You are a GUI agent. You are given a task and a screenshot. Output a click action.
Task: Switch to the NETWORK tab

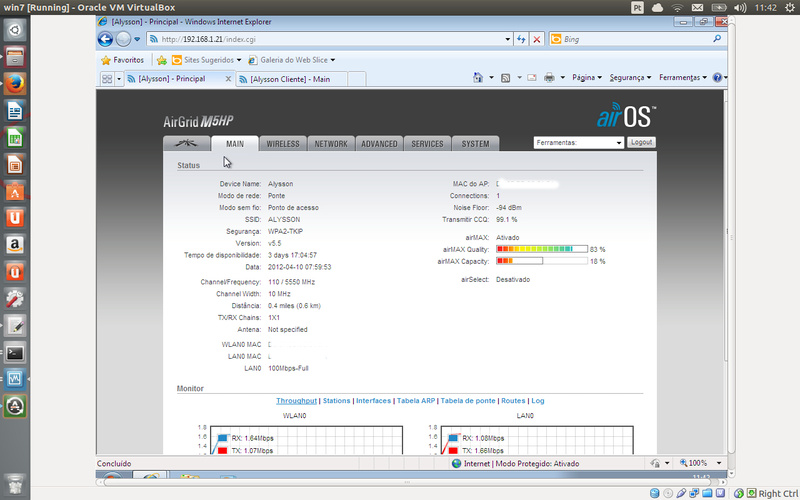(331, 144)
